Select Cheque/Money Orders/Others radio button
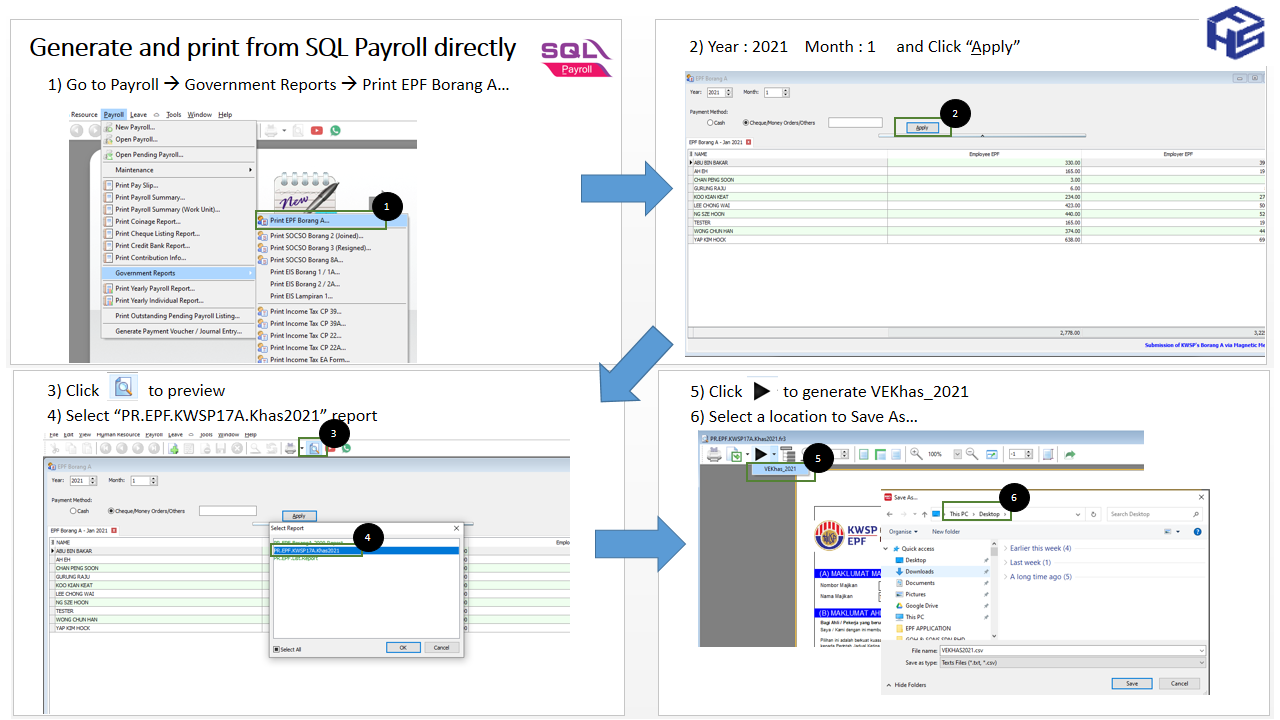 [x=745, y=123]
